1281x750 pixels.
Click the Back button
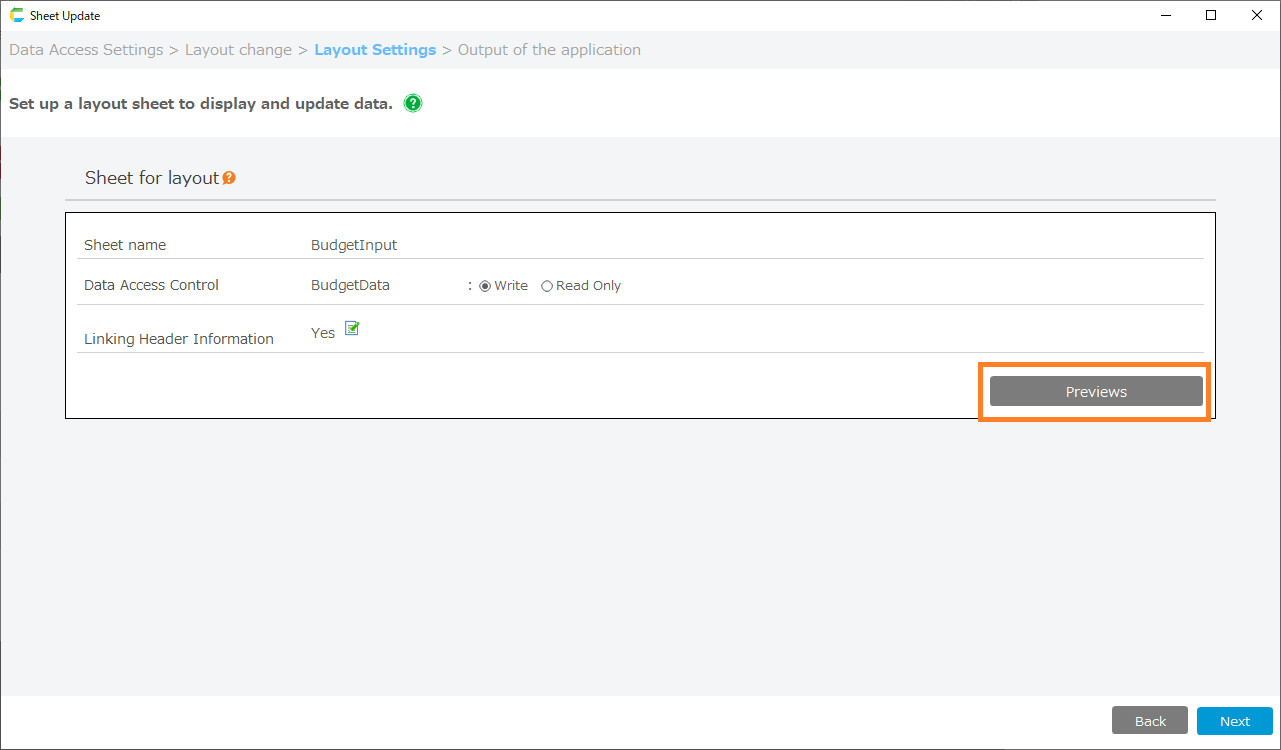point(1150,721)
